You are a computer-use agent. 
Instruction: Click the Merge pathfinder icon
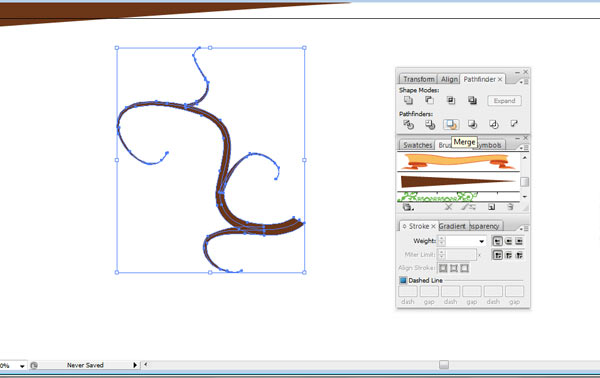(x=451, y=124)
